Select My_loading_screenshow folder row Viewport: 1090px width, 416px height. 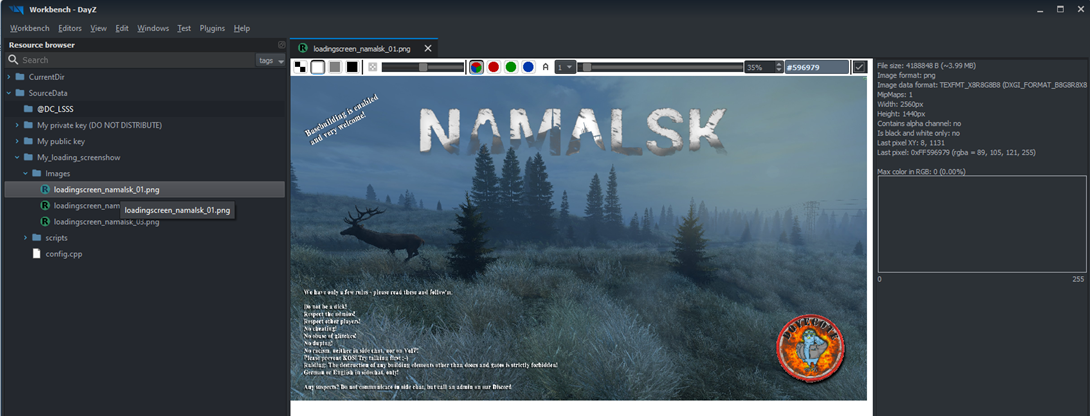tap(145, 157)
